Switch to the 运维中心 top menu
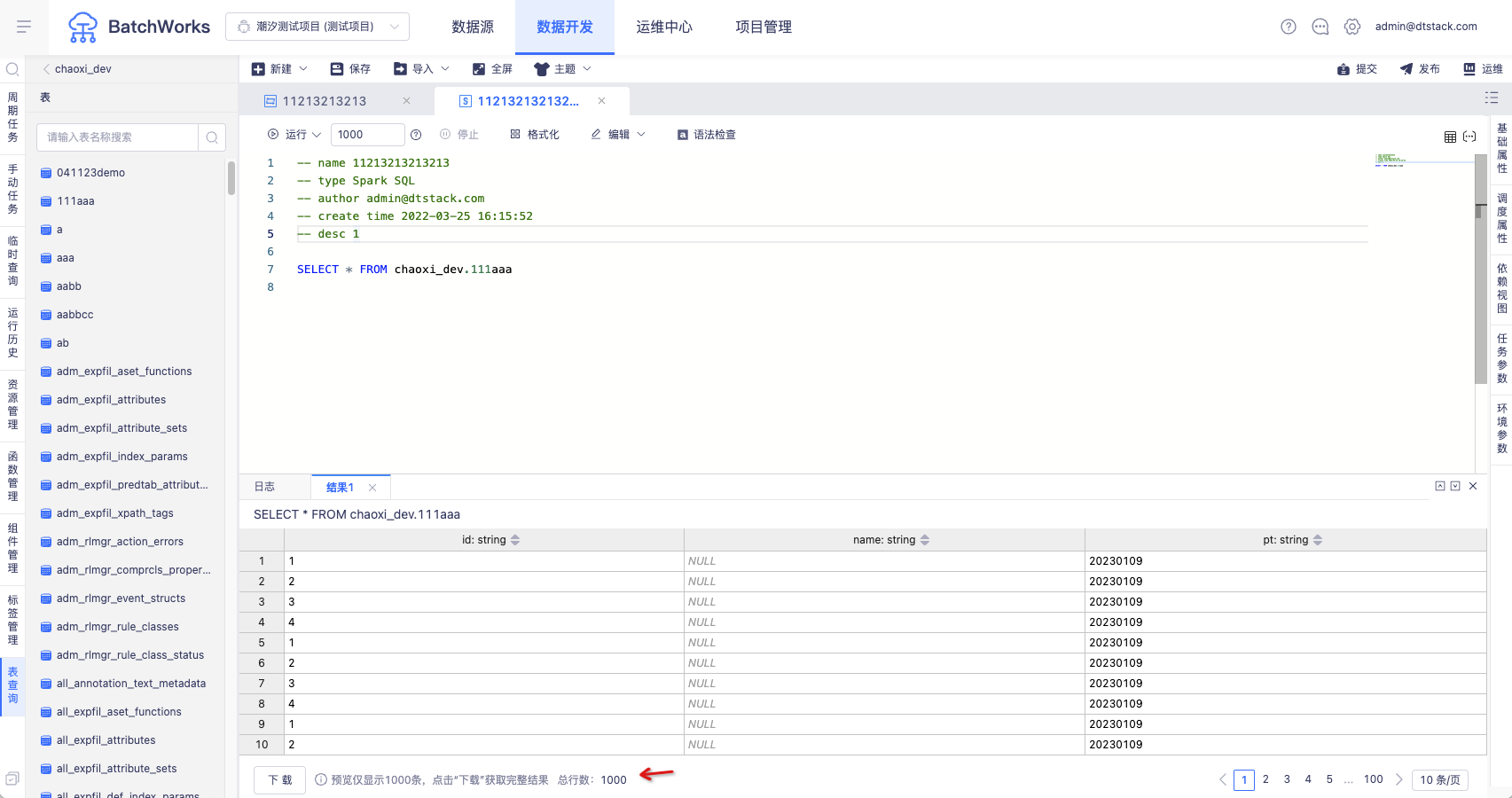The image size is (1512, 798). (x=664, y=27)
